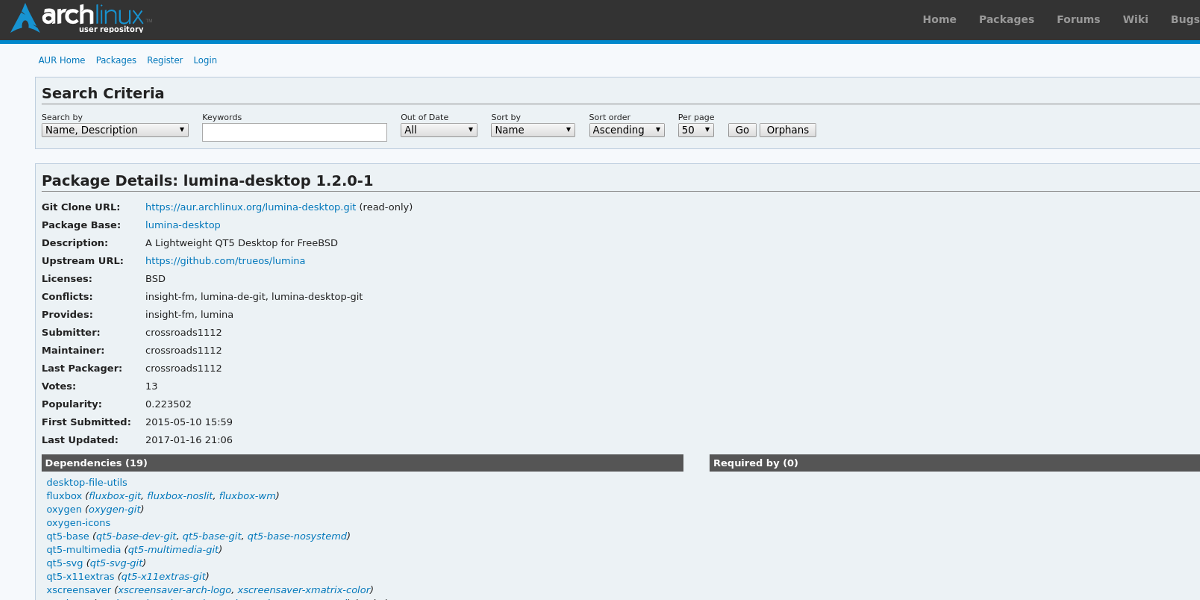Open the xscreensaver-arch-logo provider link
This screenshot has width=1200, height=600.
tap(174, 590)
